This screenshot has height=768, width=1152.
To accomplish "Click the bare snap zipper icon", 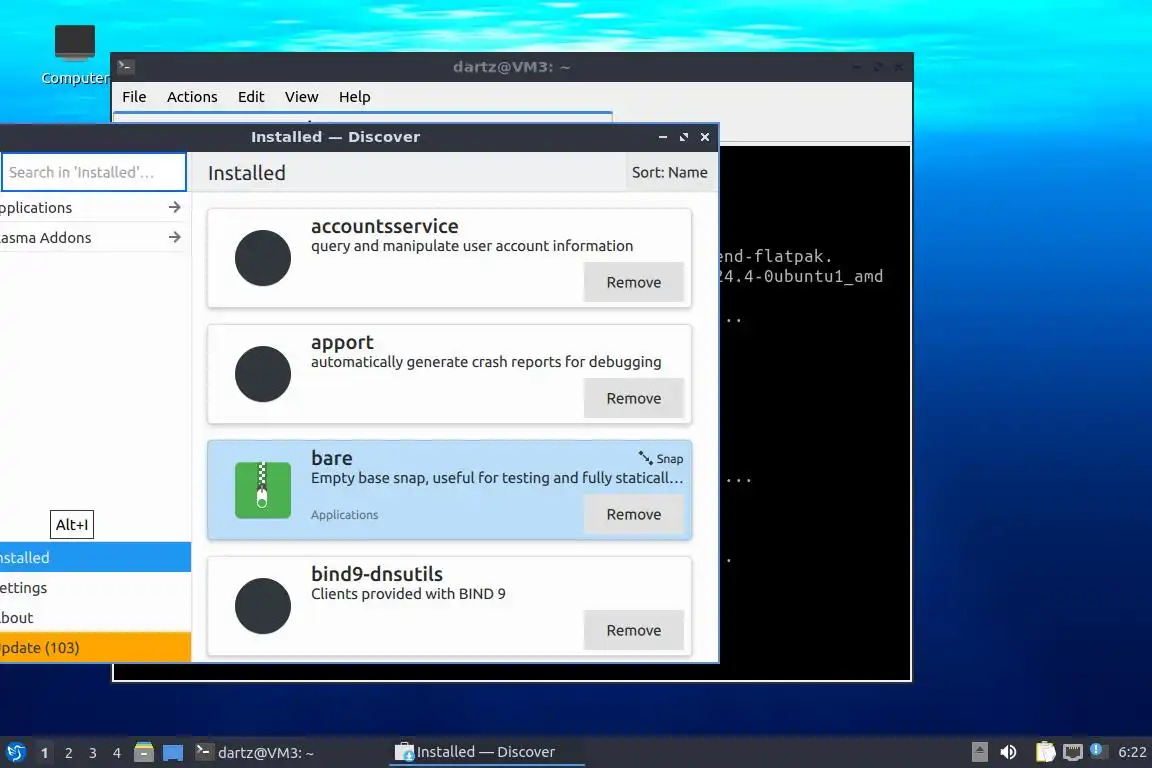I will pyautogui.click(x=263, y=490).
